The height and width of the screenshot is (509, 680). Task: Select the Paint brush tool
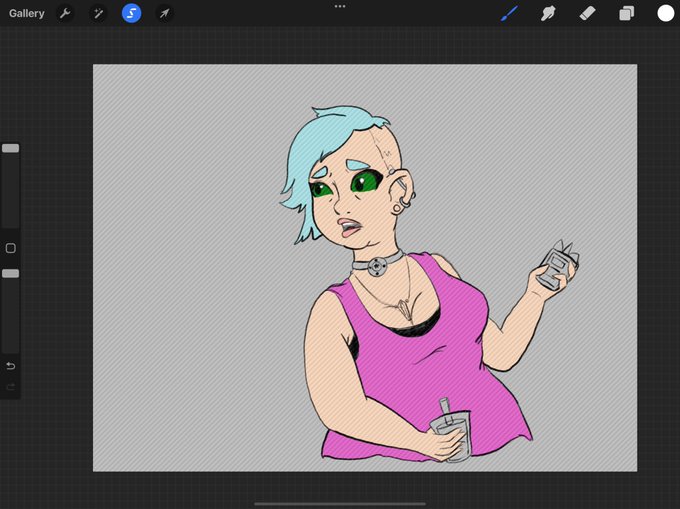tap(509, 13)
